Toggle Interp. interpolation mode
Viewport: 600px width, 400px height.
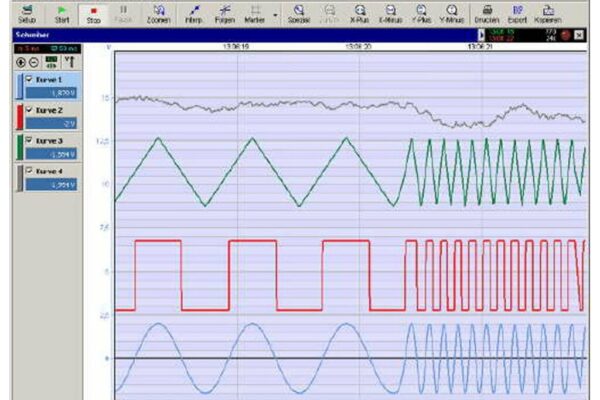(194, 13)
